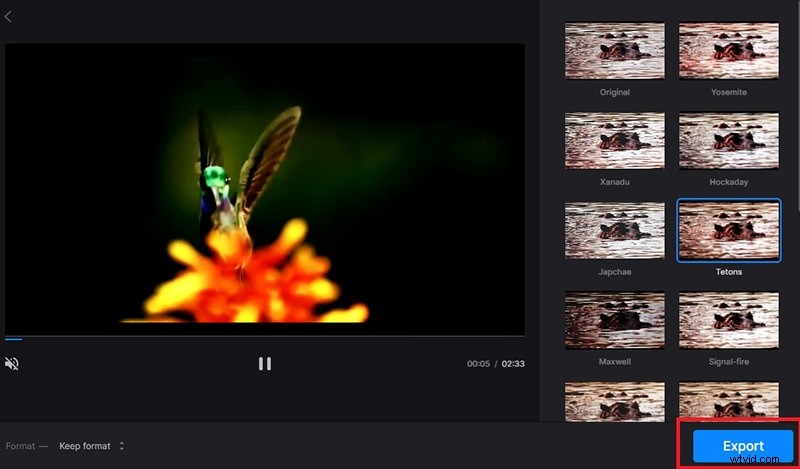Click the Format label text
The width and height of the screenshot is (800, 469).
click(x=20, y=446)
